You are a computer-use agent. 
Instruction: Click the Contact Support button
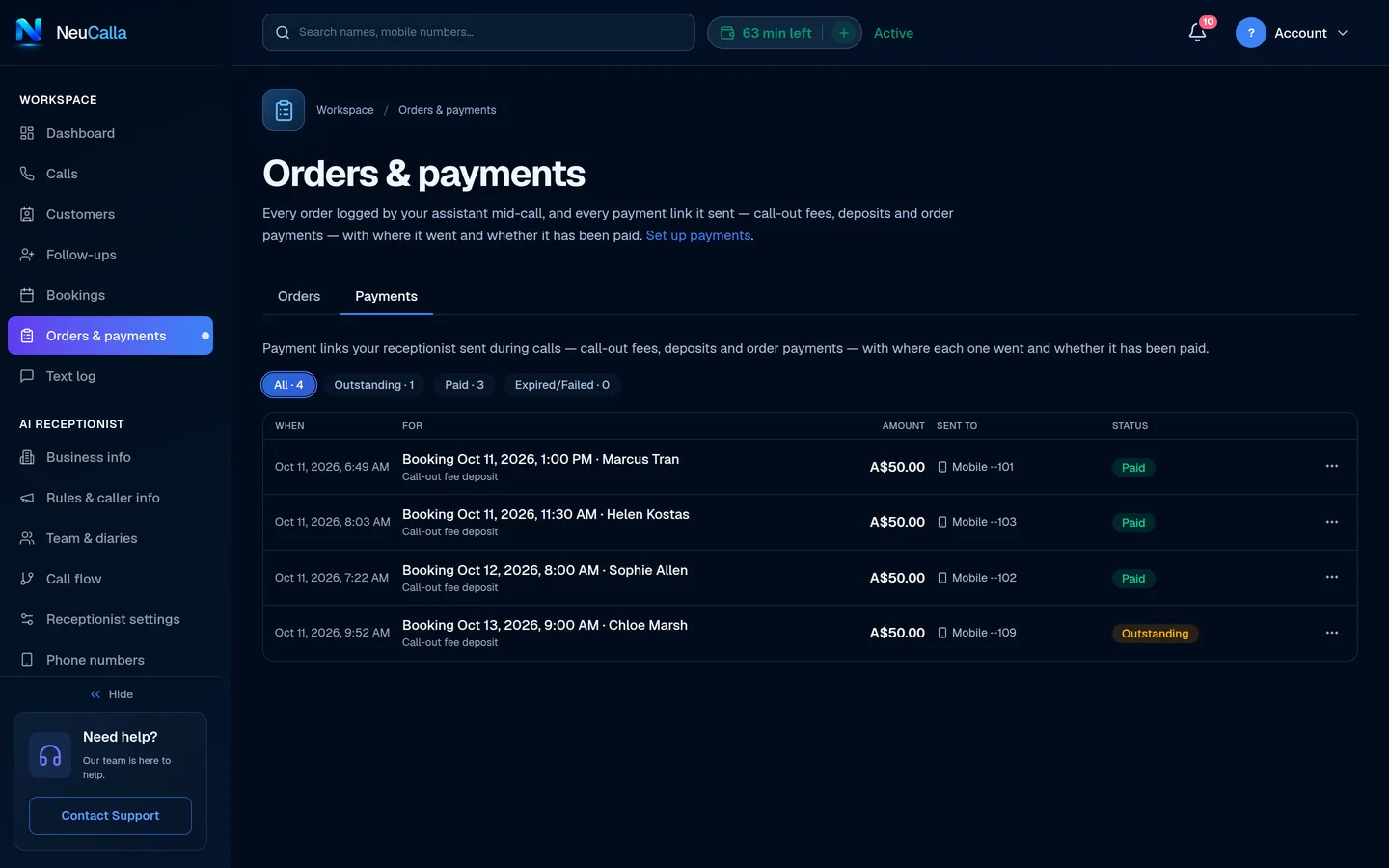click(x=110, y=816)
